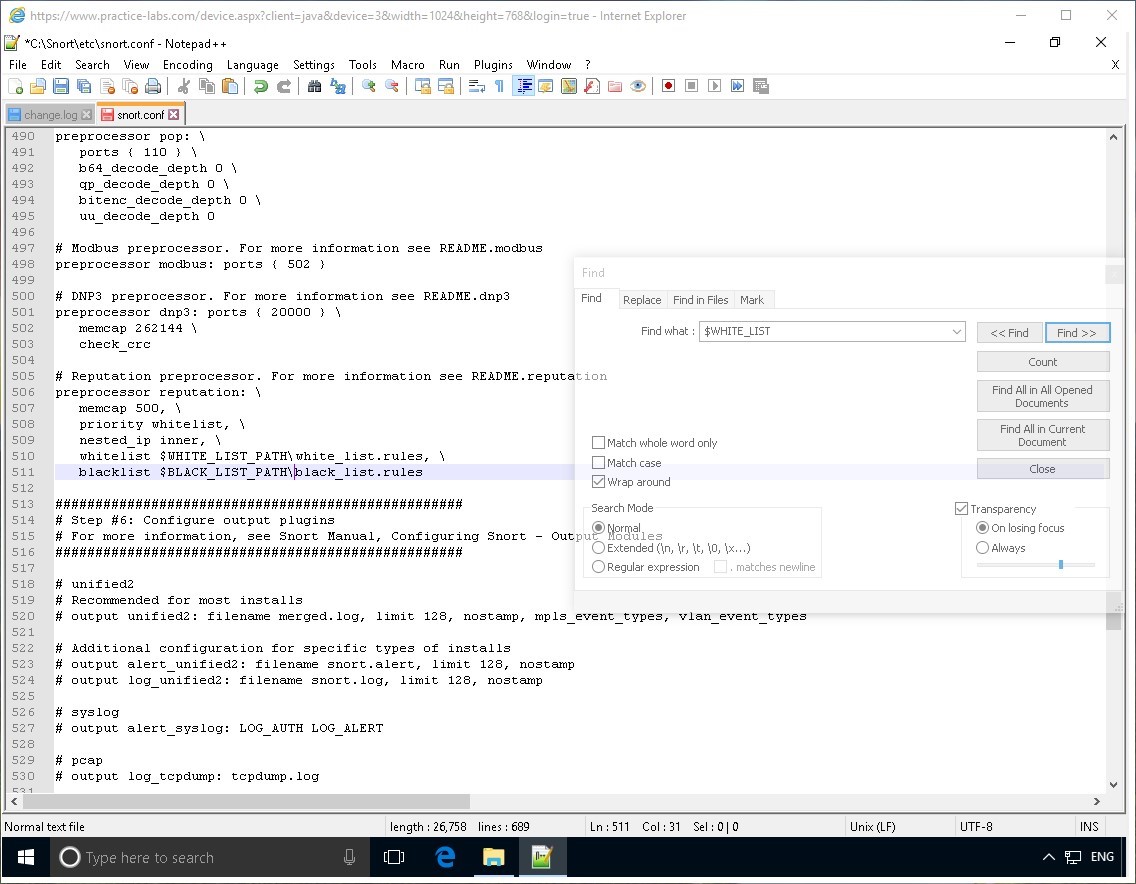Click the New file toolbar icon

15,86
